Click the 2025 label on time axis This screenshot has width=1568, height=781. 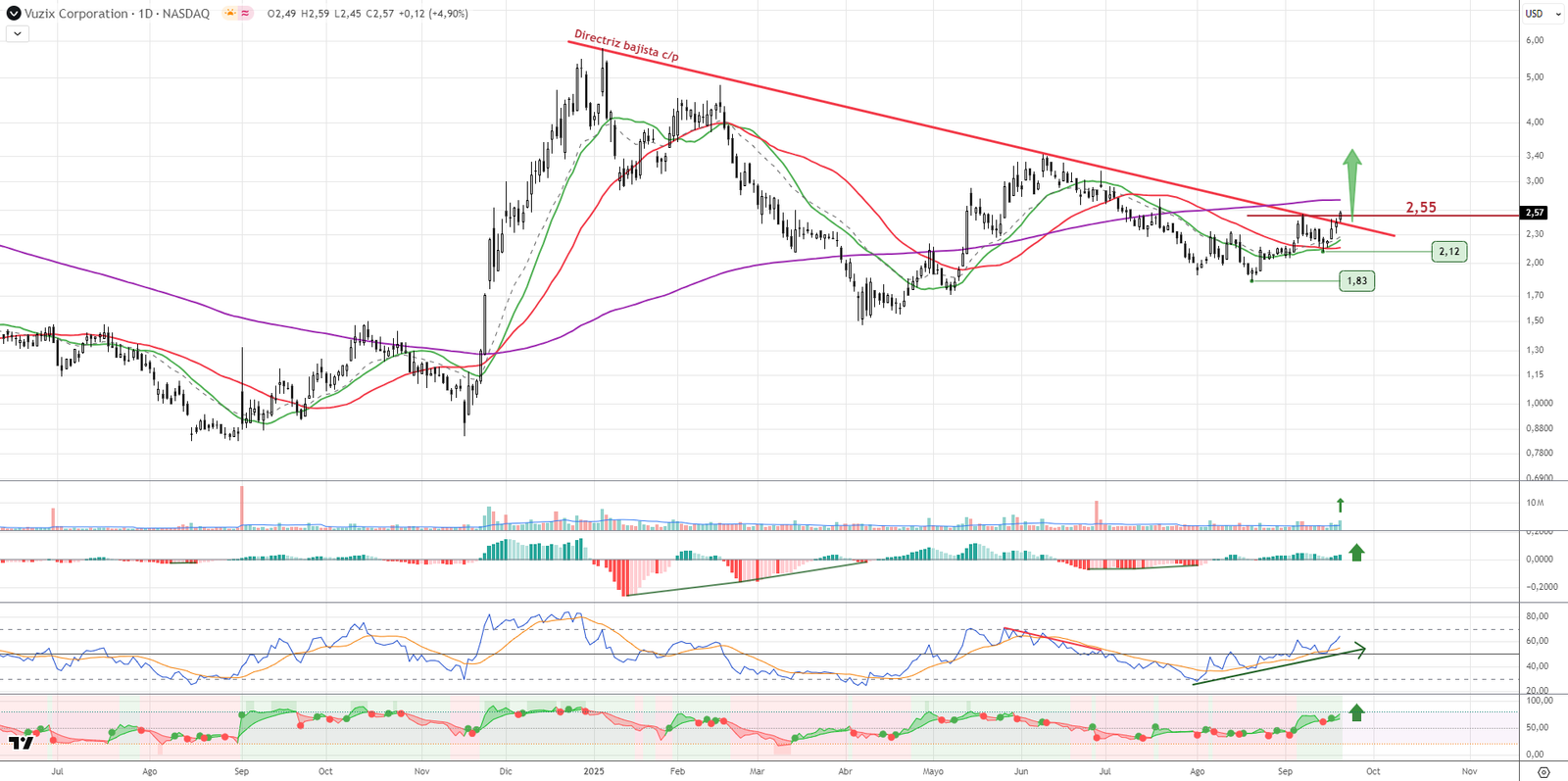[x=594, y=771]
